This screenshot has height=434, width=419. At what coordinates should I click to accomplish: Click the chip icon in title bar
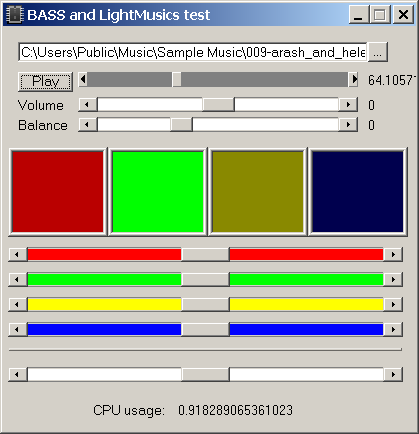point(15,15)
